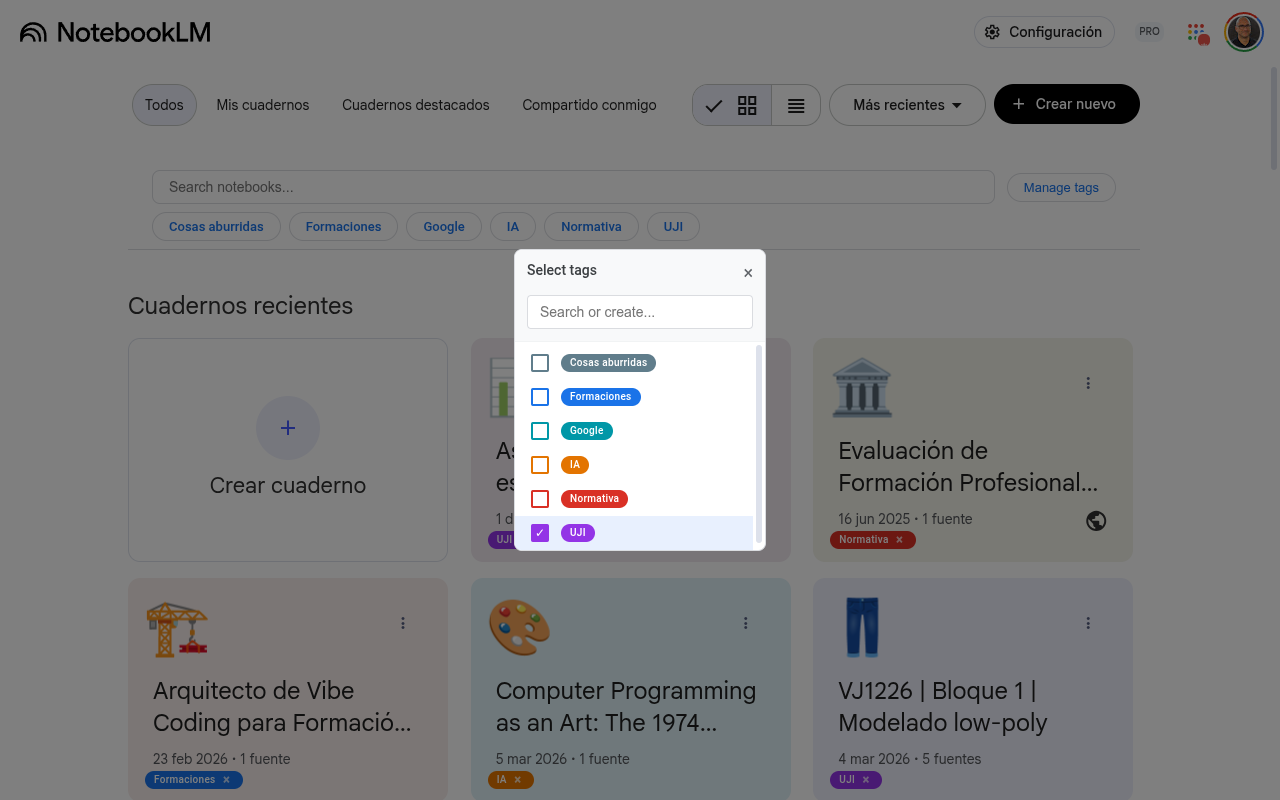Viewport: 1280px width, 800px height.
Task: Click the Crear cuaderno label
Action: point(288,485)
